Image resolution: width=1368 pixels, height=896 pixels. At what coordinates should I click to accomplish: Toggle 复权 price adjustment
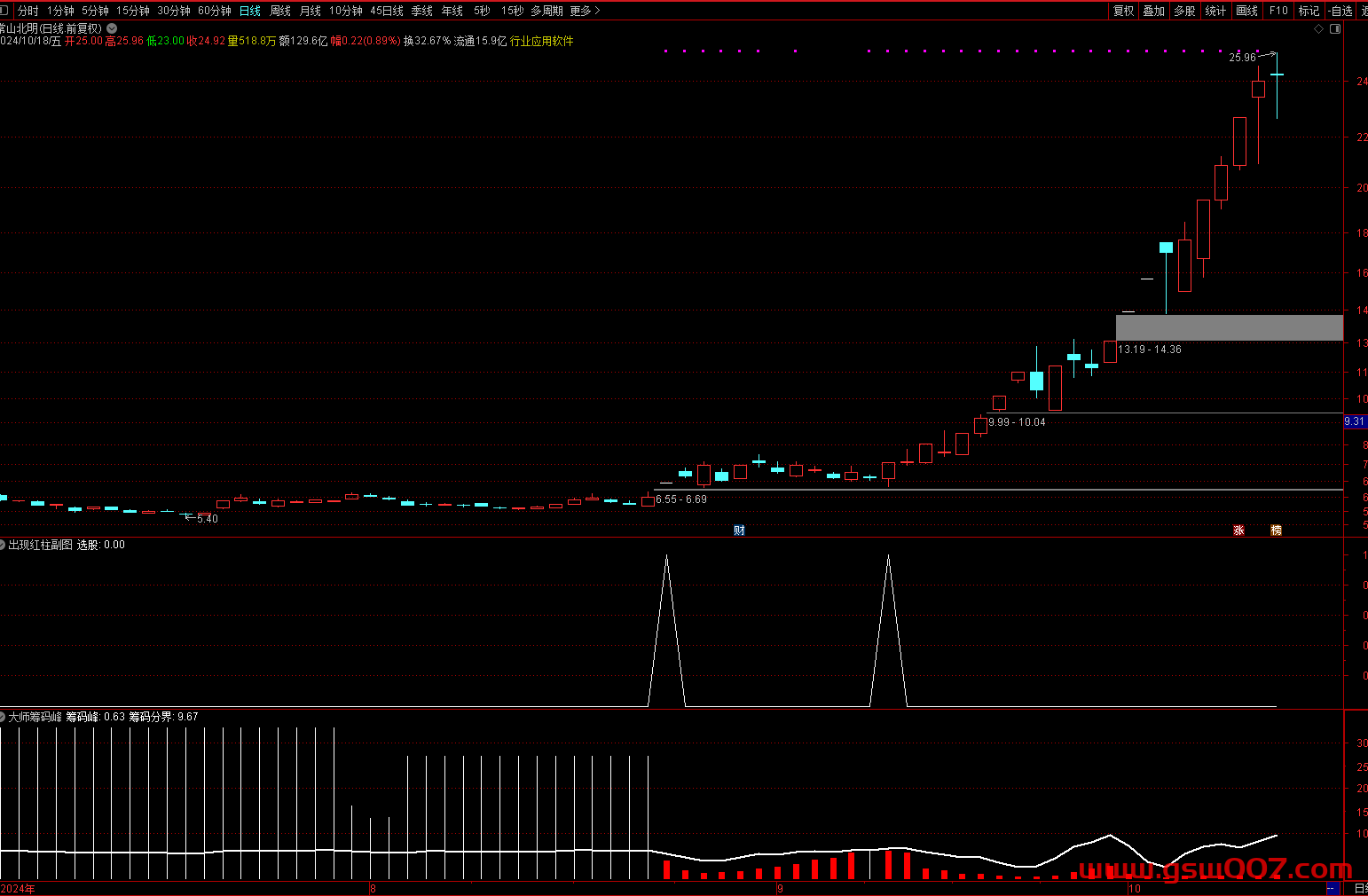tap(1123, 11)
